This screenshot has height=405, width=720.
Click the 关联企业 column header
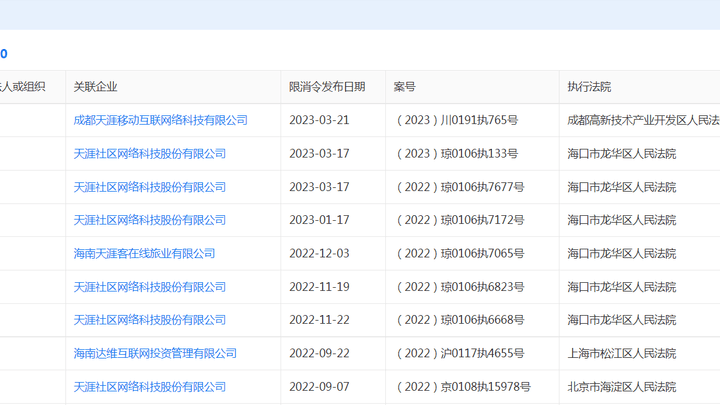coord(96,87)
